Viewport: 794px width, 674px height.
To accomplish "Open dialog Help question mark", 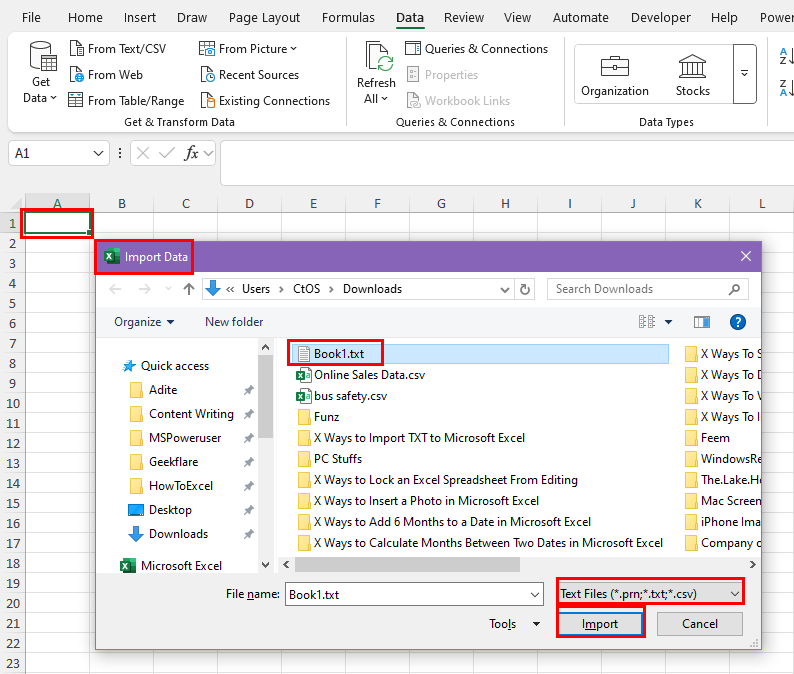I will (737, 322).
